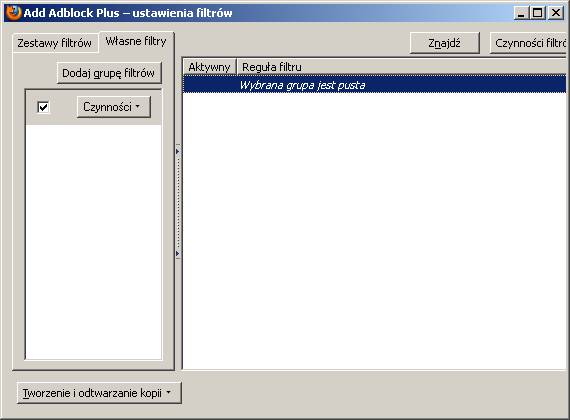Sort by the Aktywny column header

coord(209,67)
